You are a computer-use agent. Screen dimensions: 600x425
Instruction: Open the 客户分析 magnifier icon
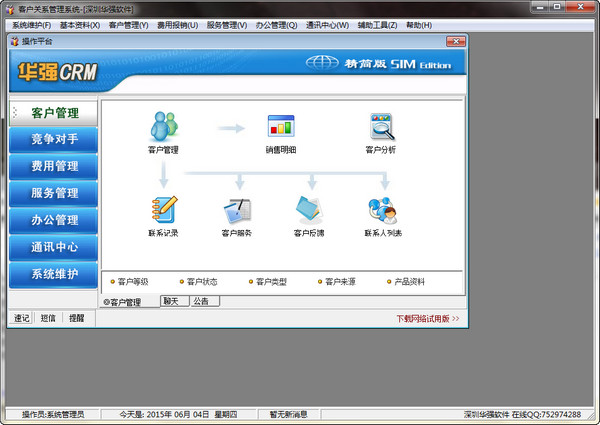tap(382, 126)
